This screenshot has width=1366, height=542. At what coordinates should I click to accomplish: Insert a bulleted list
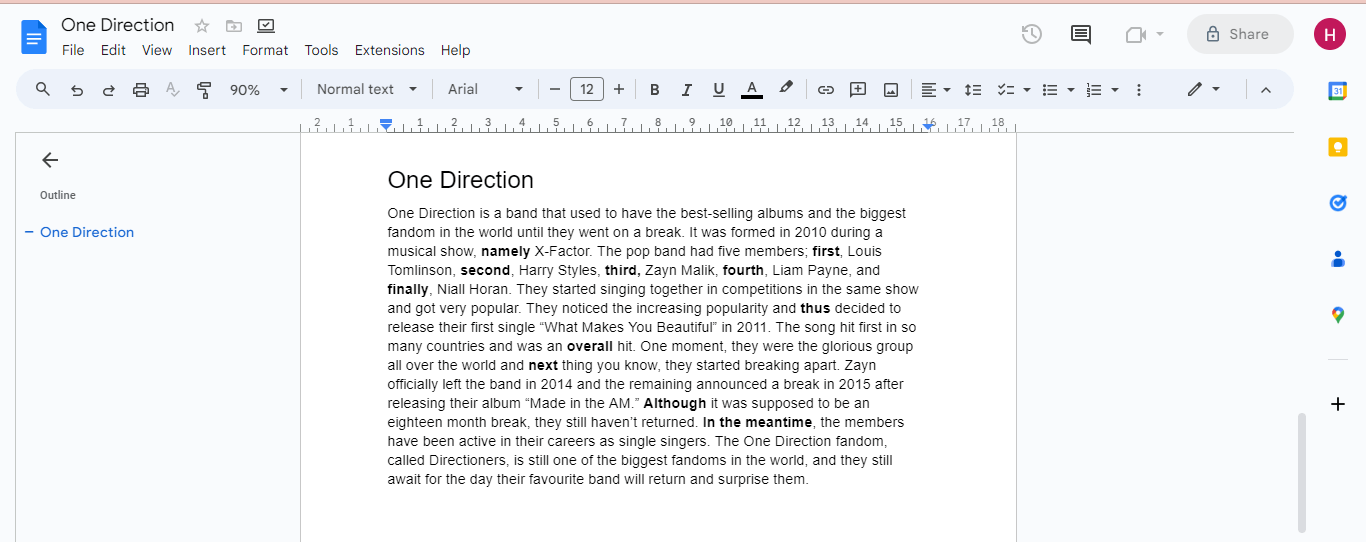pyautogui.click(x=1050, y=90)
